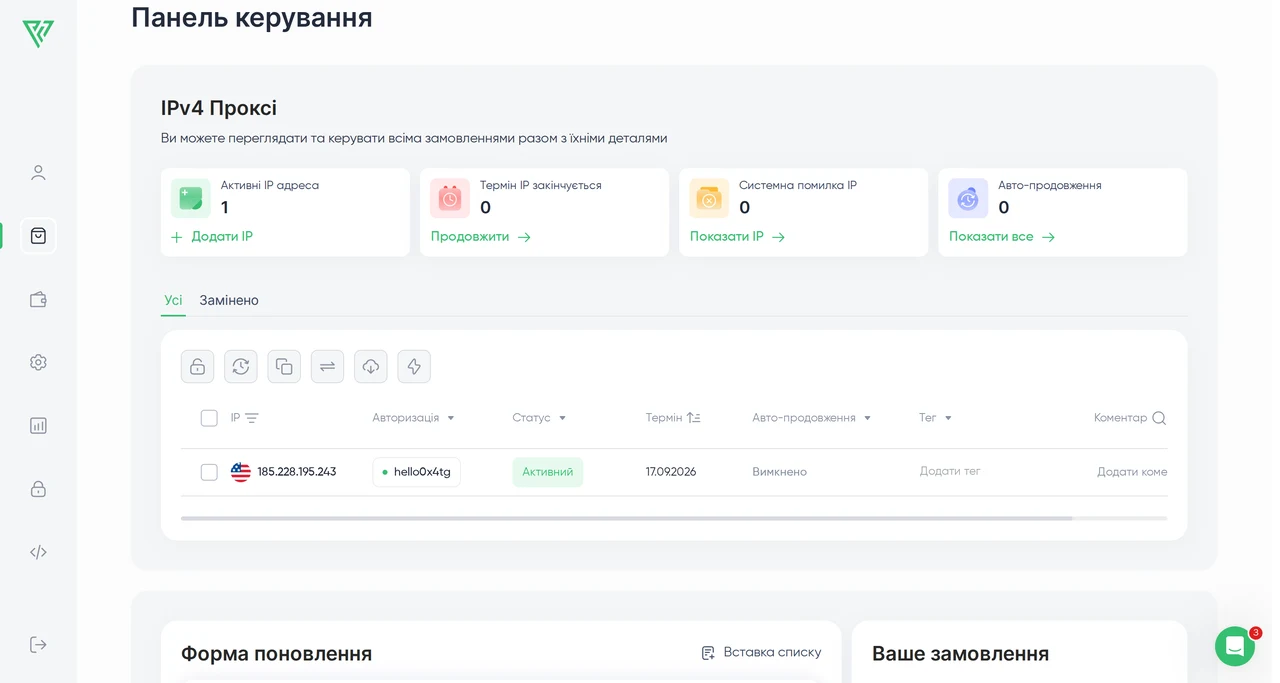Check the box for row 185.228.195.243

[209, 472]
